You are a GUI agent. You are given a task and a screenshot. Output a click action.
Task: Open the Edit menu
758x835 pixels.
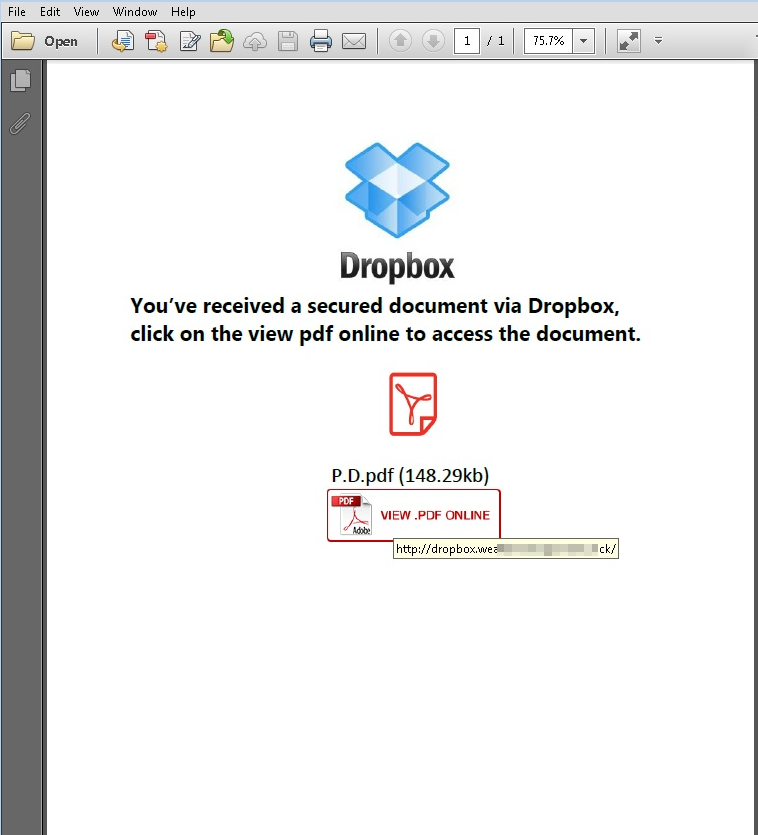tap(50, 12)
